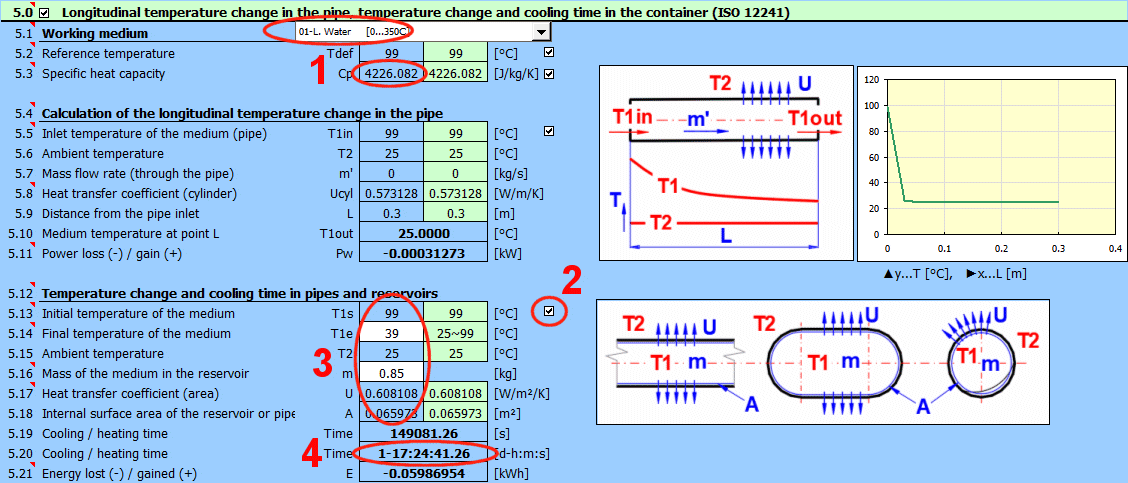Select the green Distance from pipe inlet cell
This screenshot has width=1128, height=483.
455,213
